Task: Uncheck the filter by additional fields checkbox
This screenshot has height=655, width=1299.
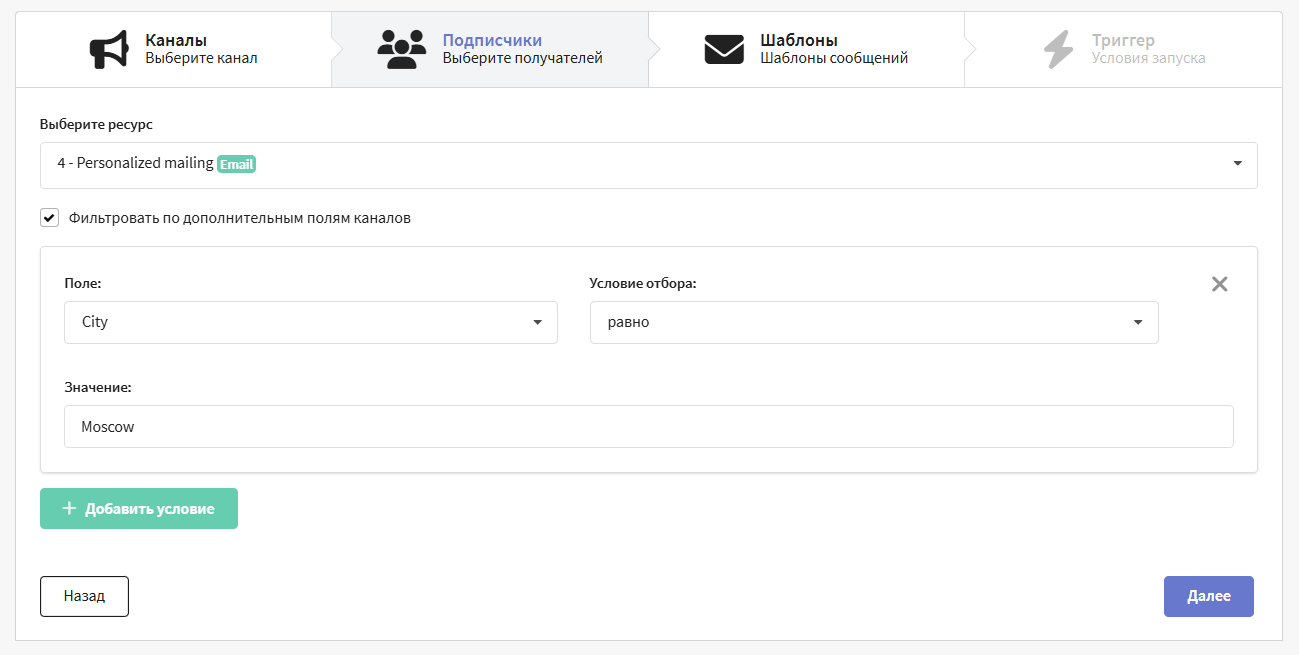Action: pyautogui.click(x=49, y=217)
